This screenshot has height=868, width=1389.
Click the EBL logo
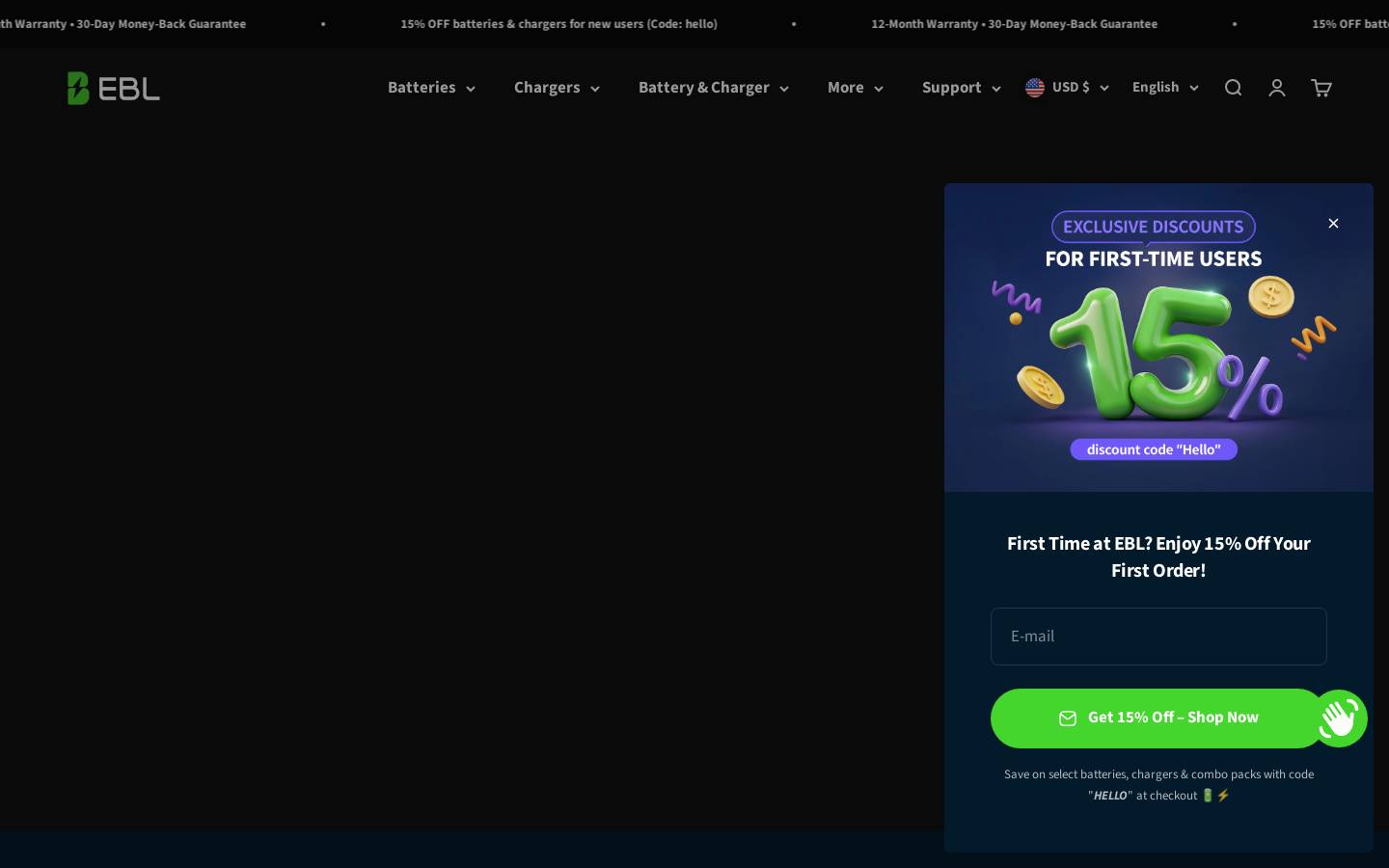(x=114, y=88)
